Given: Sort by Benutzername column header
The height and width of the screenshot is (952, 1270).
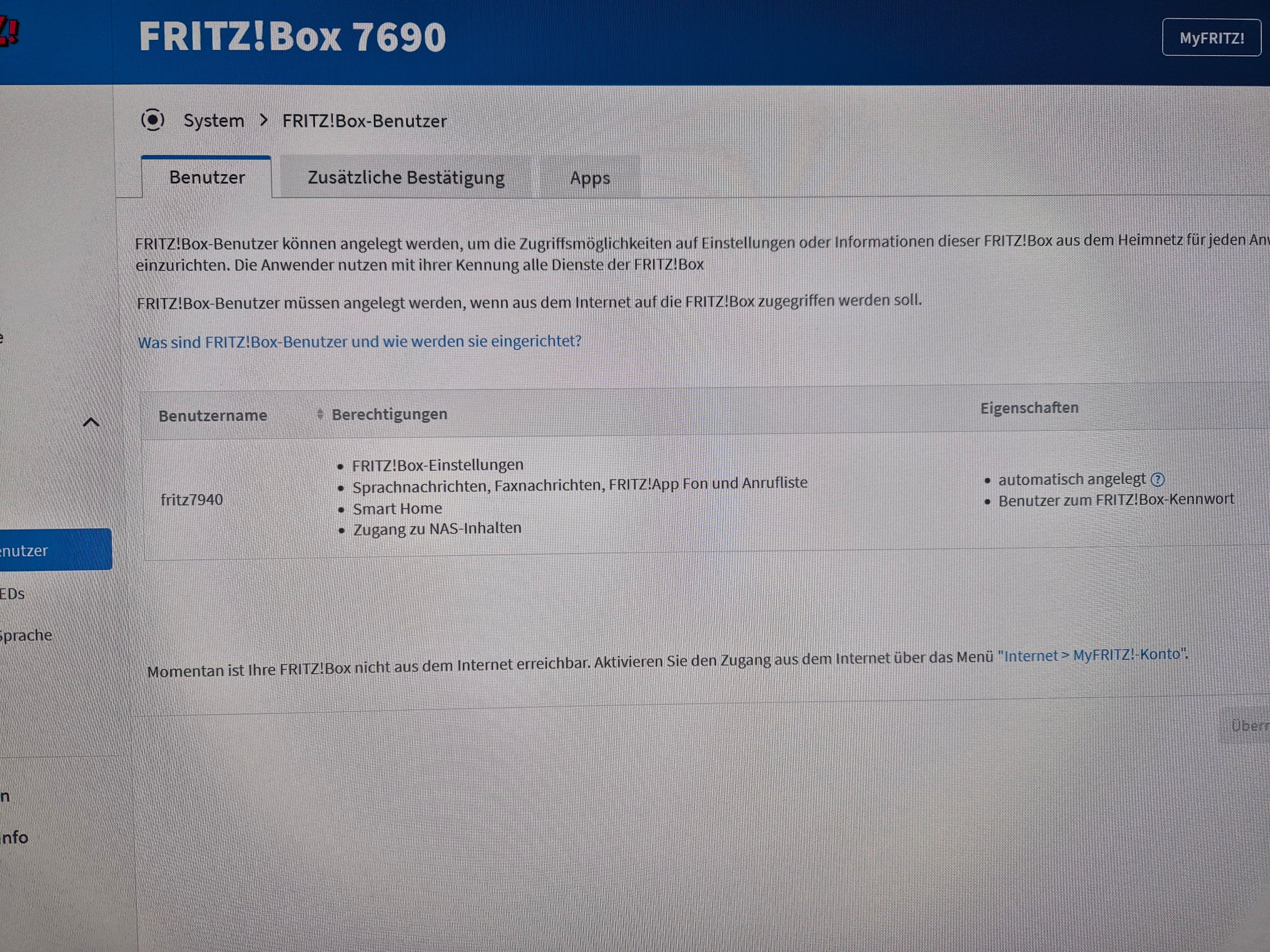Looking at the screenshot, I should [x=212, y=416].
